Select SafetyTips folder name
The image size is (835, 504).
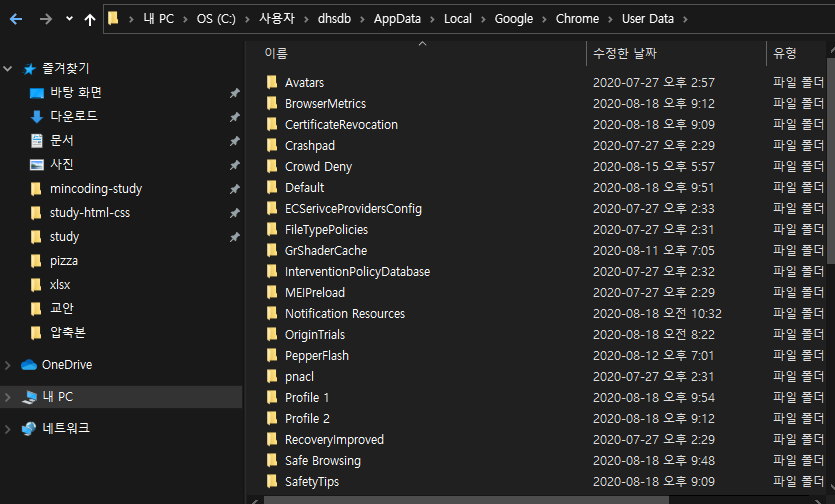click(x=312, y=482)
